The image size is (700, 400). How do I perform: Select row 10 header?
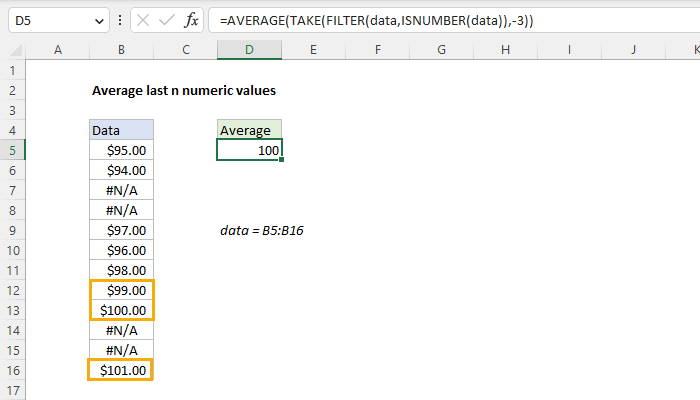click(x=12, y=250)
